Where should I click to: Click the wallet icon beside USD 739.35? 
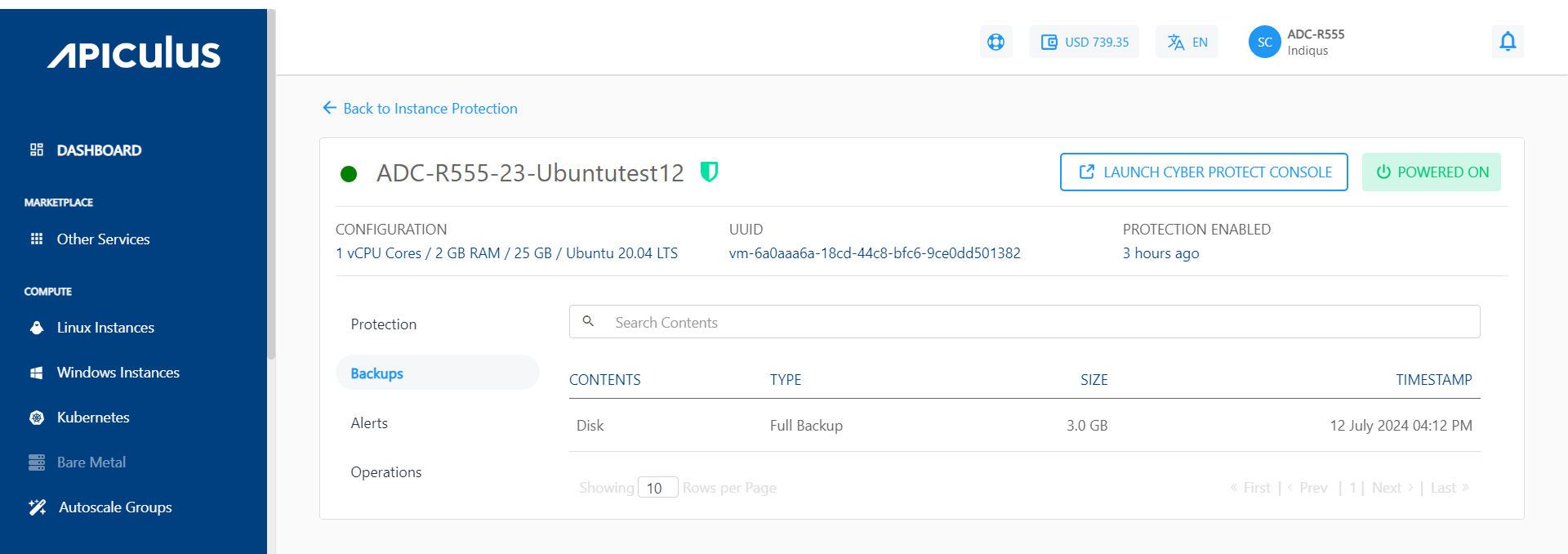(x=1049, y=42)
